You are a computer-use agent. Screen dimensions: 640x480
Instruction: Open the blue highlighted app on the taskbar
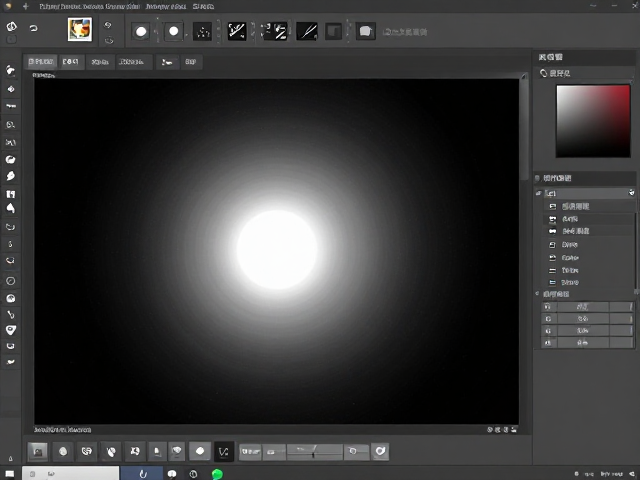point(142,473)
